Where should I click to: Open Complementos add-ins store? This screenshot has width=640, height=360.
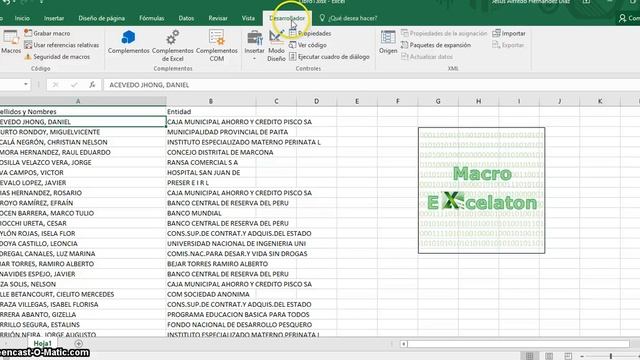[129, 42]
